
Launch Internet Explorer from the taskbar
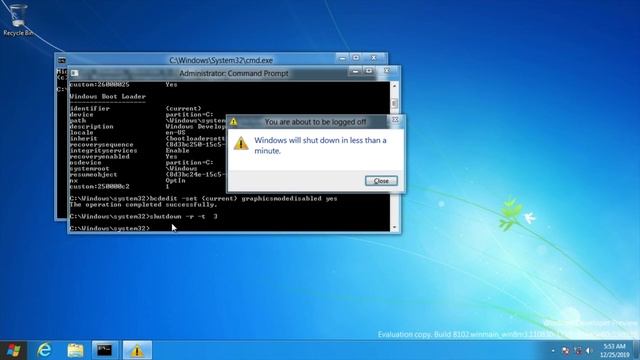coord(44,350)
